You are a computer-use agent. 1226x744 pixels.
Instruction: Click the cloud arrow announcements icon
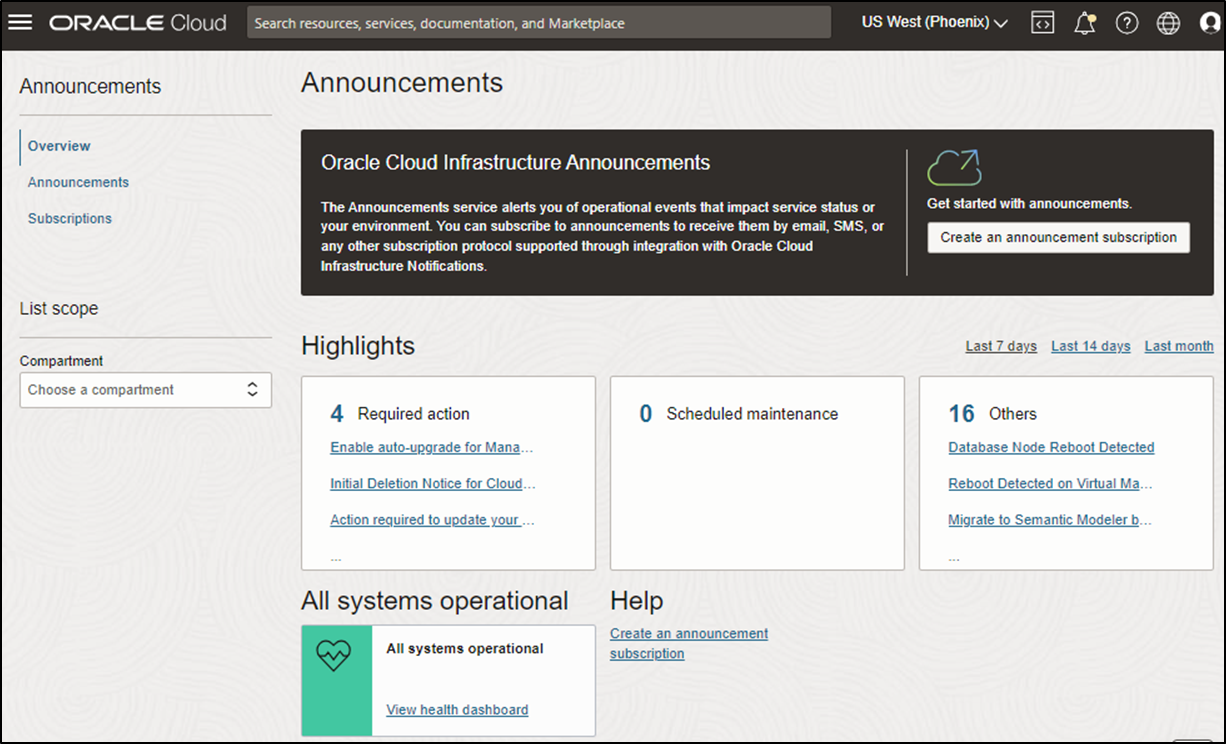(x=954, y=167)
